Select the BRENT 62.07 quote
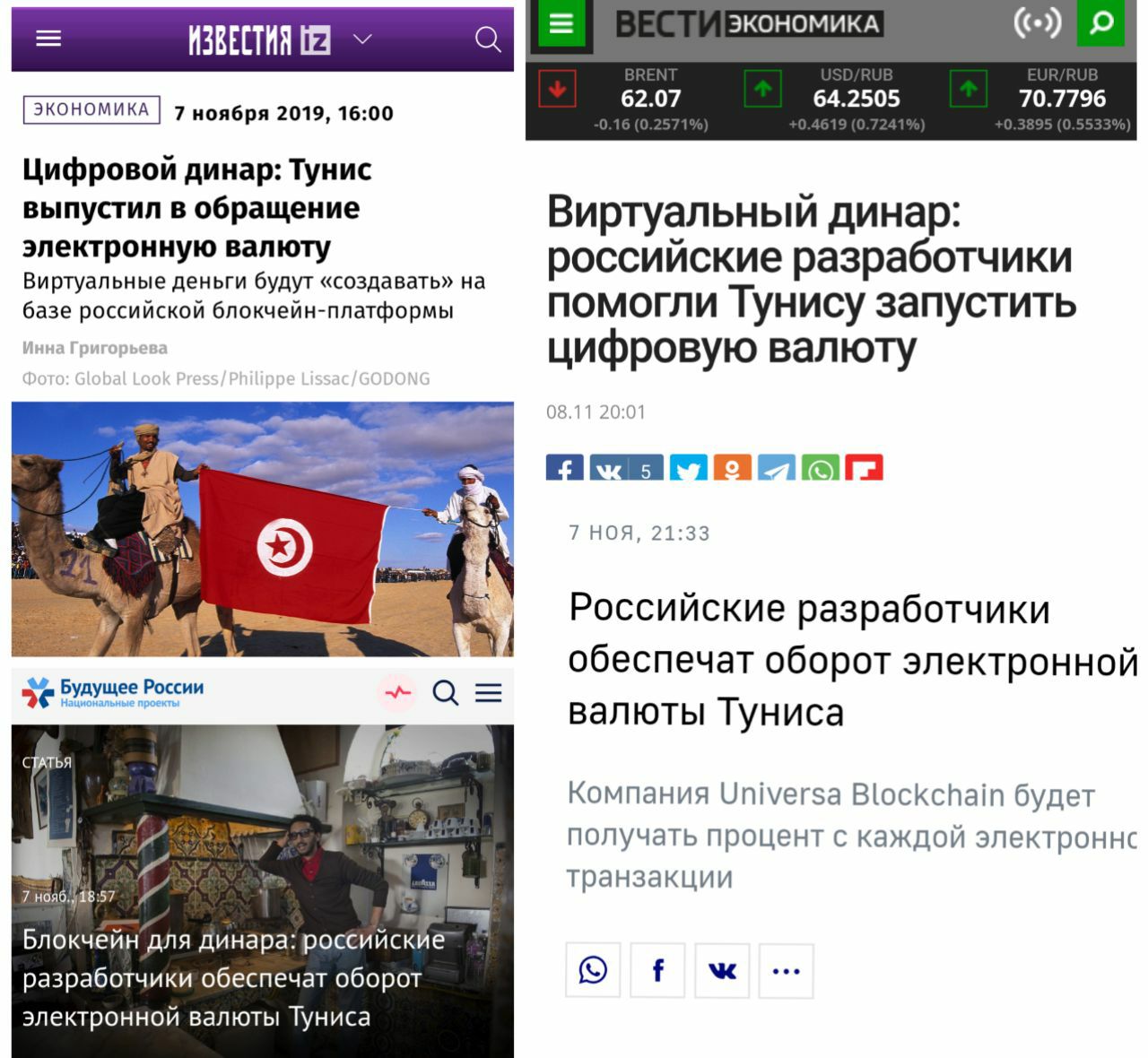The width and height of the screenshot is (1148, 1058). point(650,99)
